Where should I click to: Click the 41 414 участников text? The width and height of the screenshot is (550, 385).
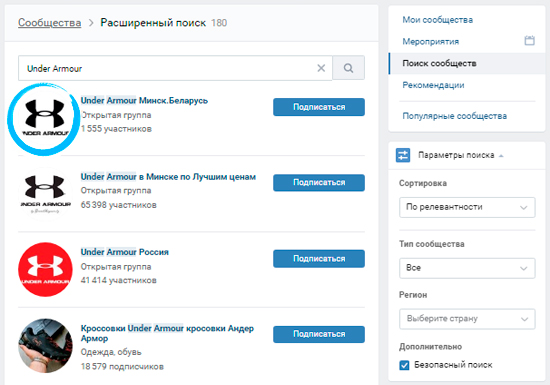click(119, 281)
